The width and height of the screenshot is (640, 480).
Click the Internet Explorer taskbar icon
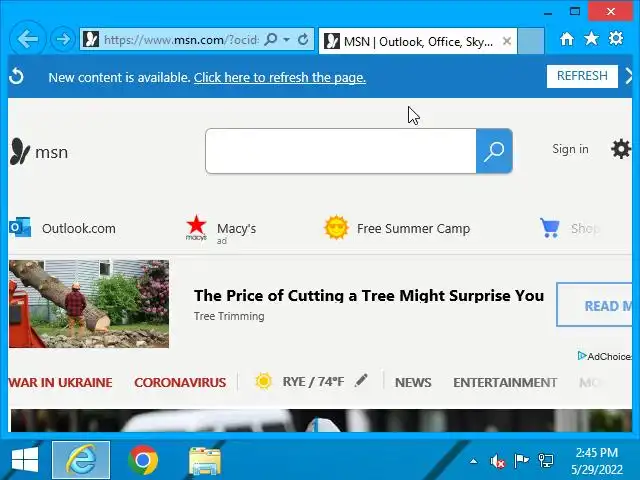tap(81, 460)
